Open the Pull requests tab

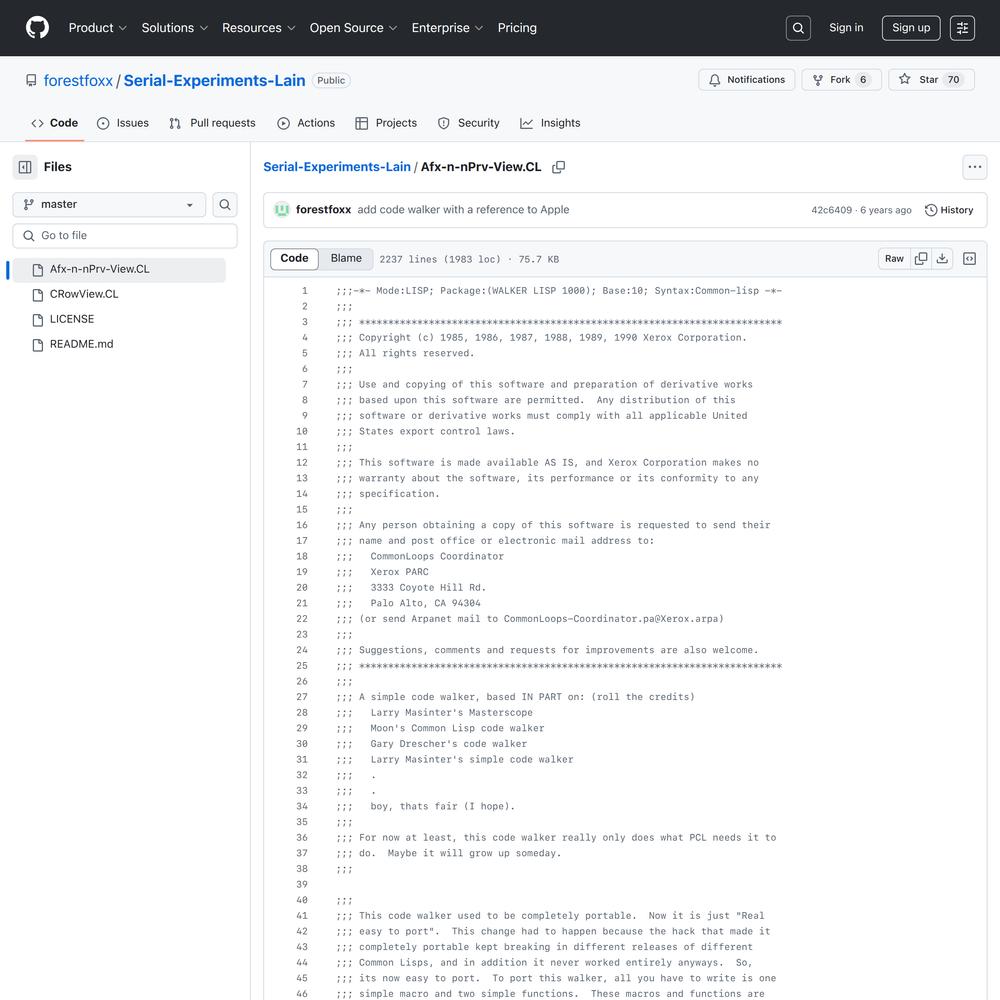[x=212, y=123]
